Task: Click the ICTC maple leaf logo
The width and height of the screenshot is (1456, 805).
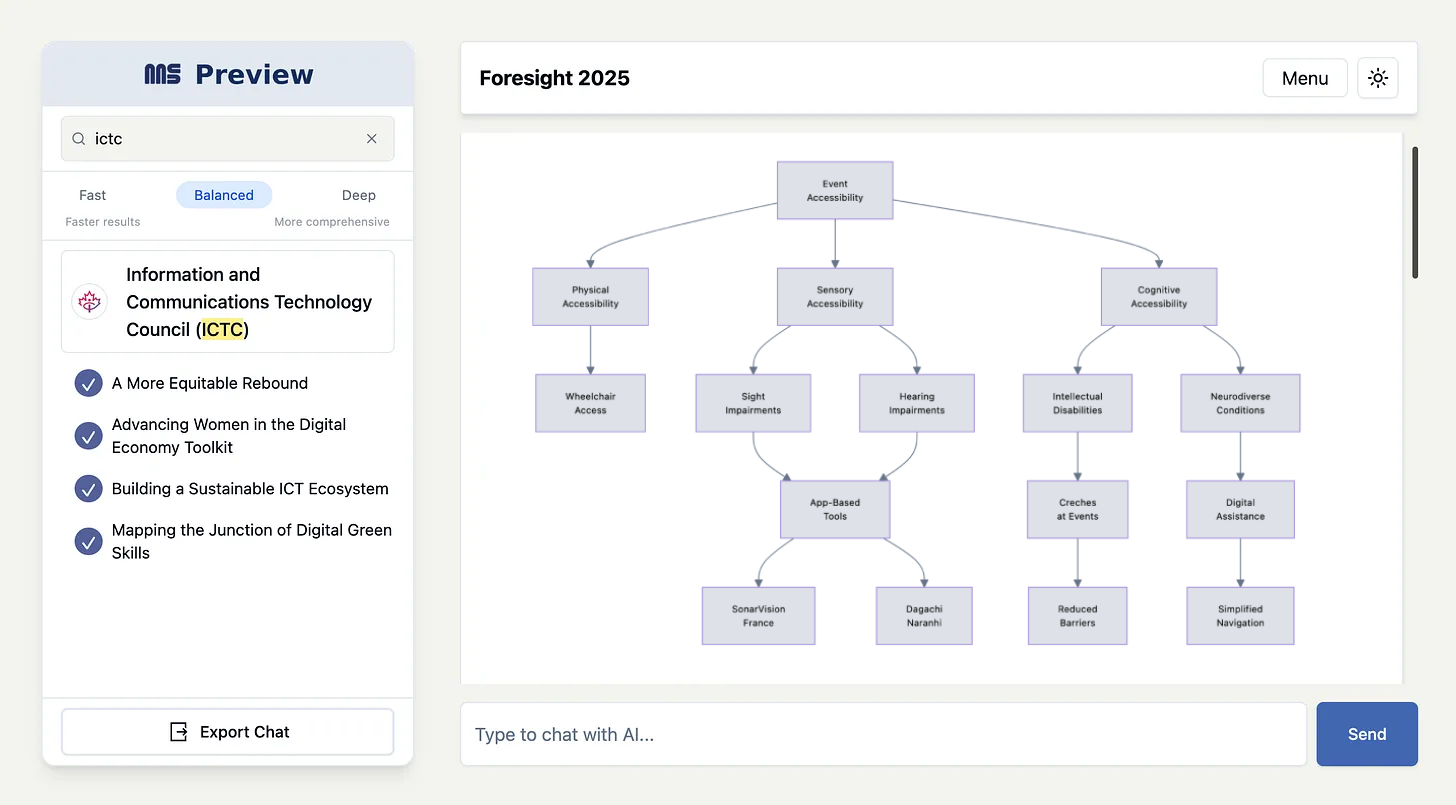Action: [x=90, y=302]
